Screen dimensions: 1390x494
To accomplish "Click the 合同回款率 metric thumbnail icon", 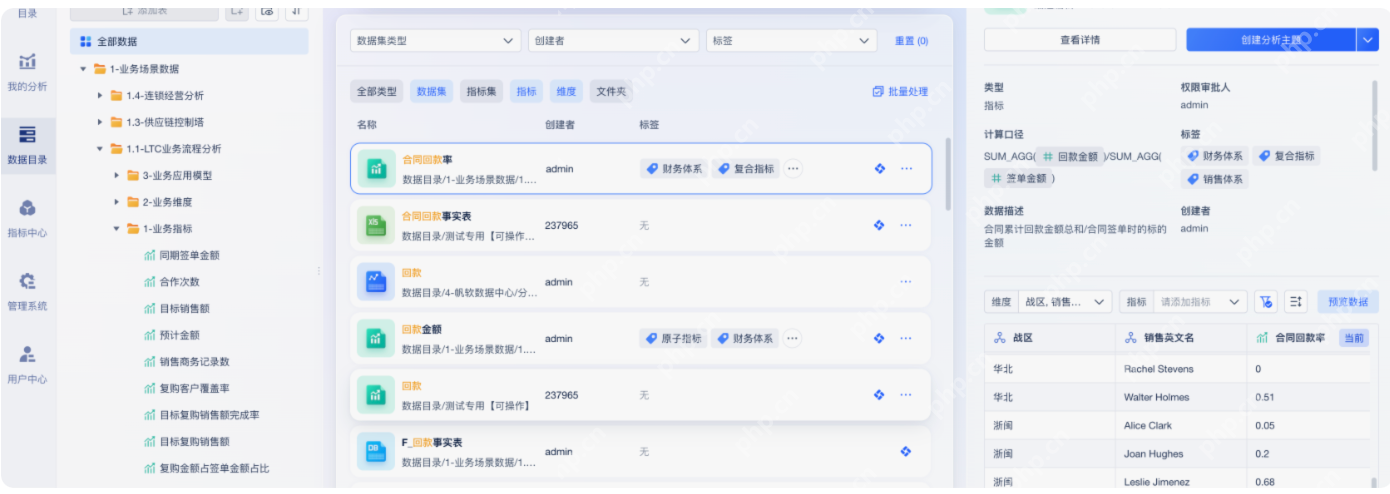I will [x=376, y=169].
